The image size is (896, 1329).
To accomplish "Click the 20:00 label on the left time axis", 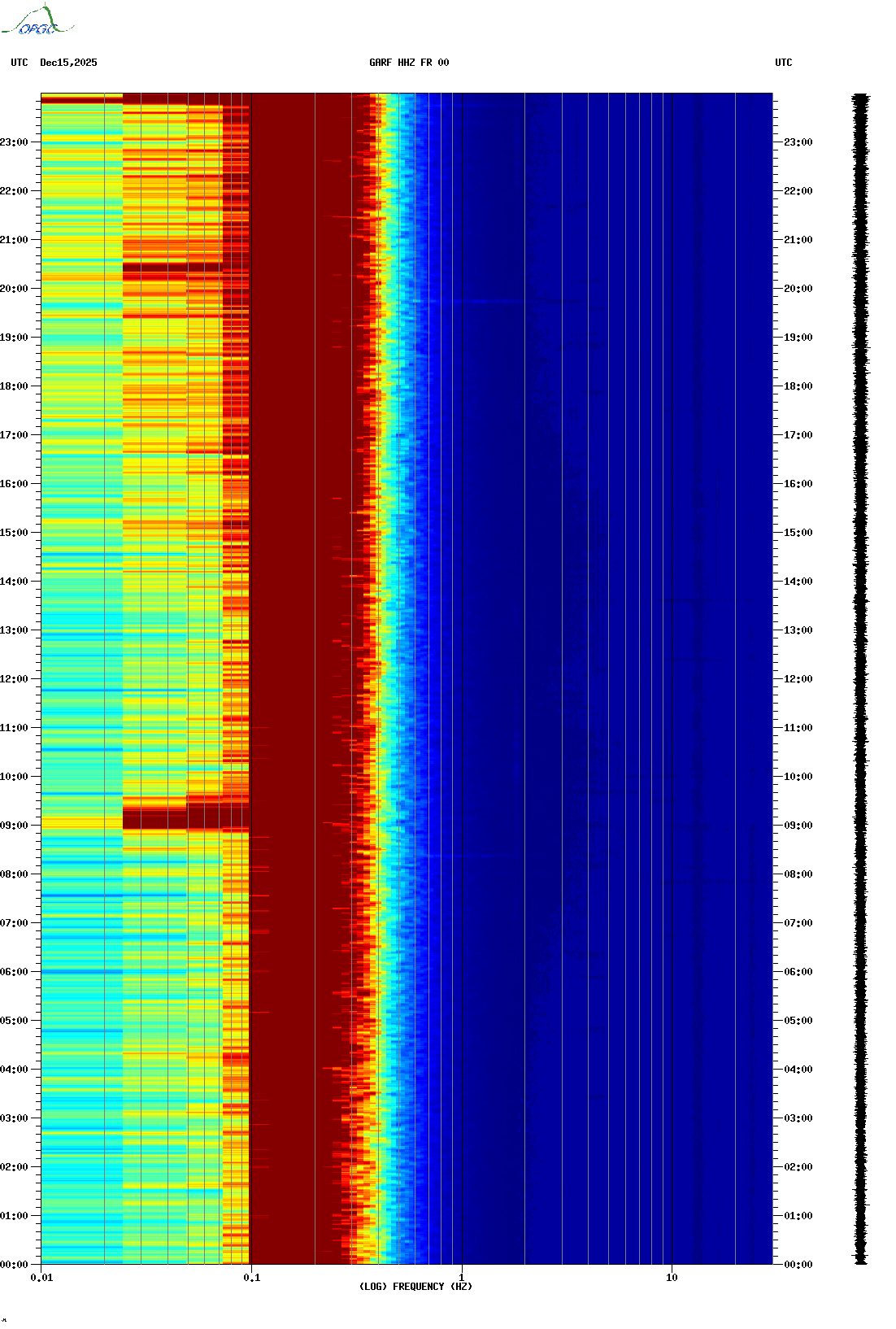I will (14, 289).
